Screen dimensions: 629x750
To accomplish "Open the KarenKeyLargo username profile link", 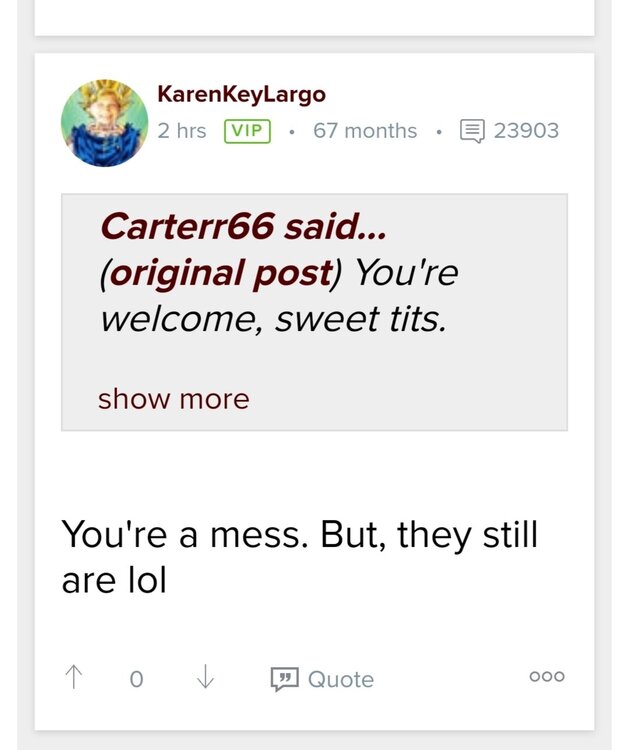I will 241,95.
